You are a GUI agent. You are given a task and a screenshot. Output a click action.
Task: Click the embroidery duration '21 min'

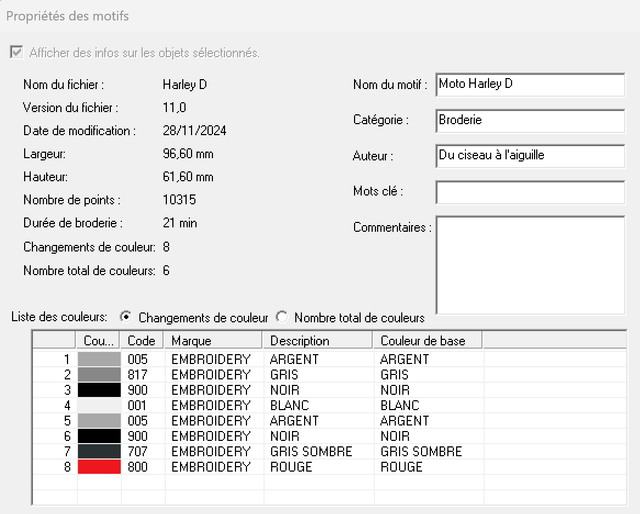[x=180, y=223]
